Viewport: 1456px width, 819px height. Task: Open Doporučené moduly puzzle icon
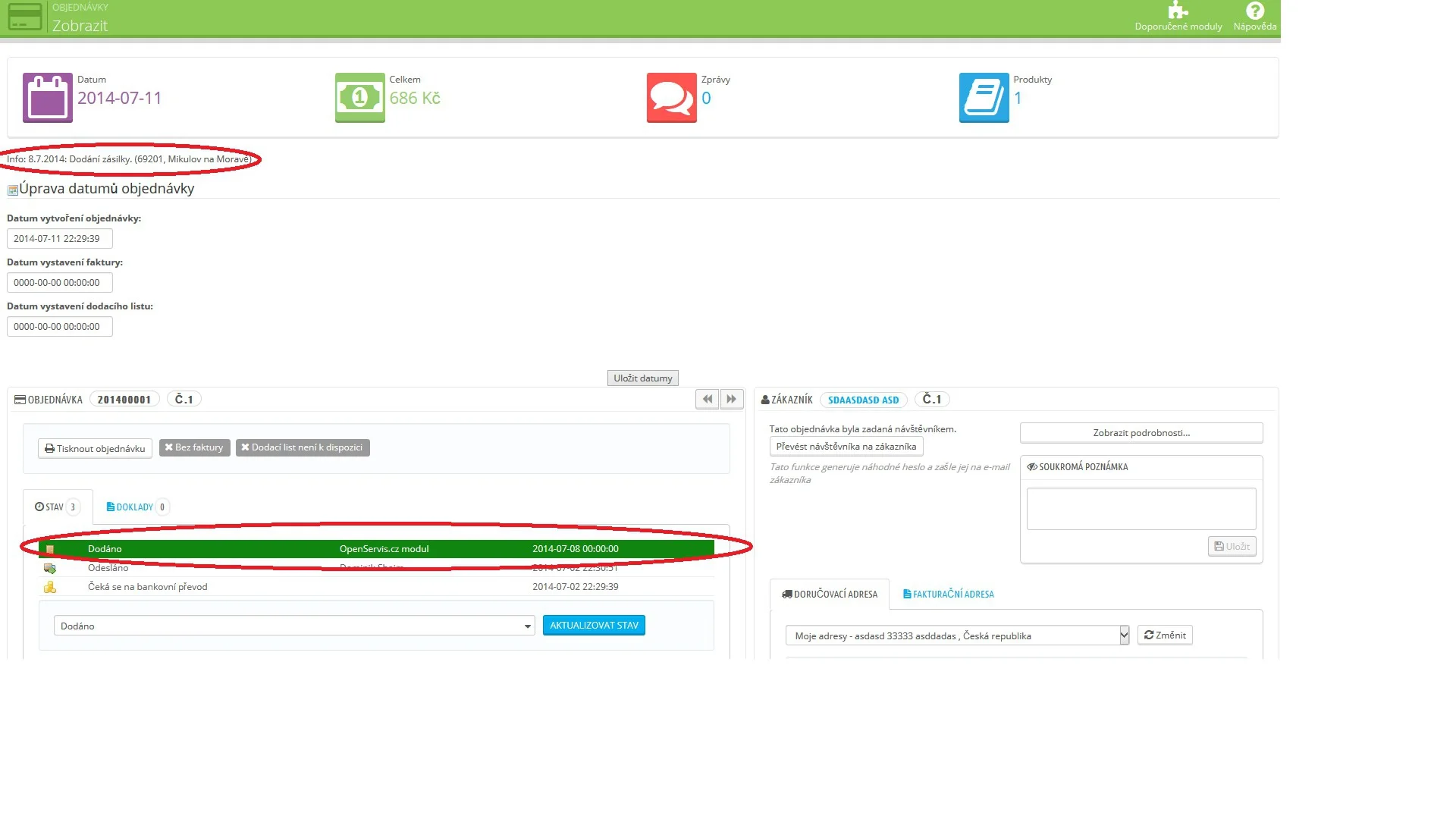(1178, 11)
